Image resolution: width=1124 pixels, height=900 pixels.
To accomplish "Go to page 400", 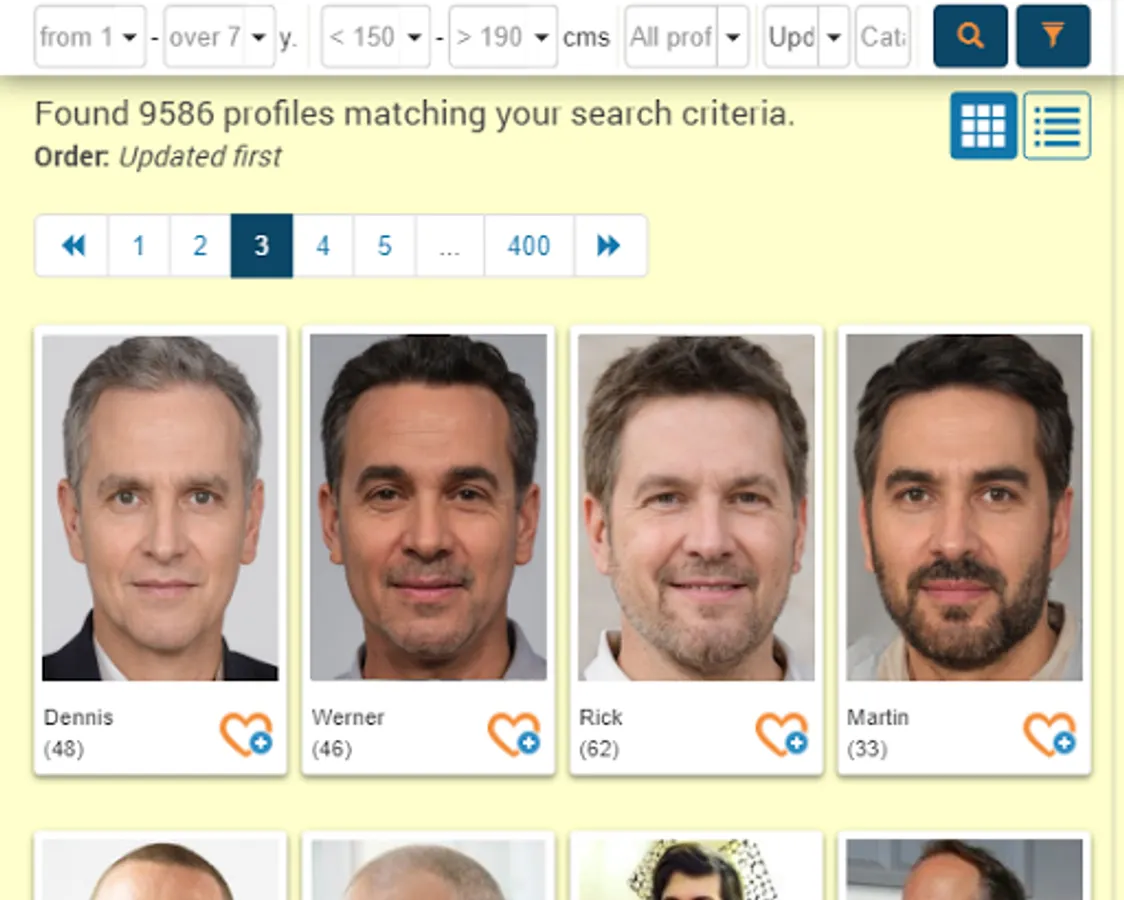I will pyautogui.click(x=529, y=246).
